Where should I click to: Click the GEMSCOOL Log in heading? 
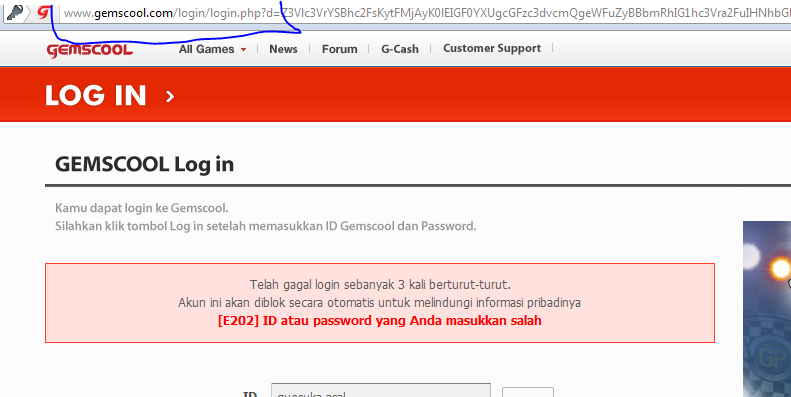(x=144, y=164)
